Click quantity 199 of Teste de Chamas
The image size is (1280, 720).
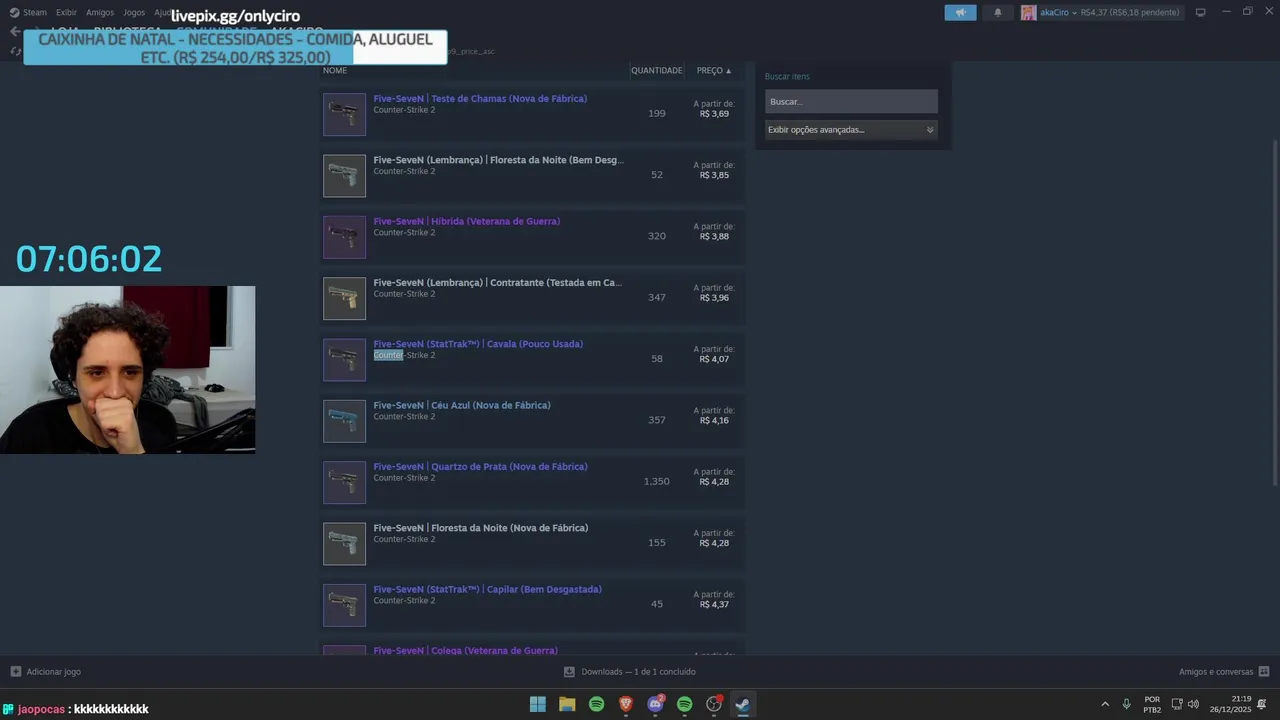pyautogui.click(x=657, y=113)
